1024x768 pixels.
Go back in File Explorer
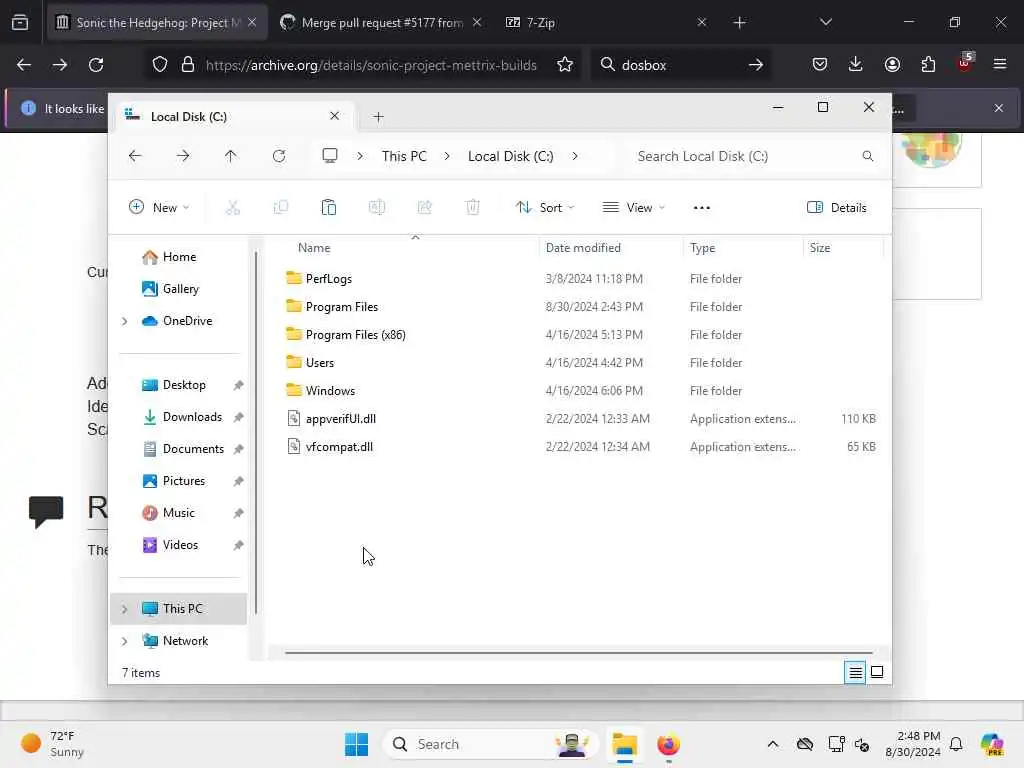(135, 156)
